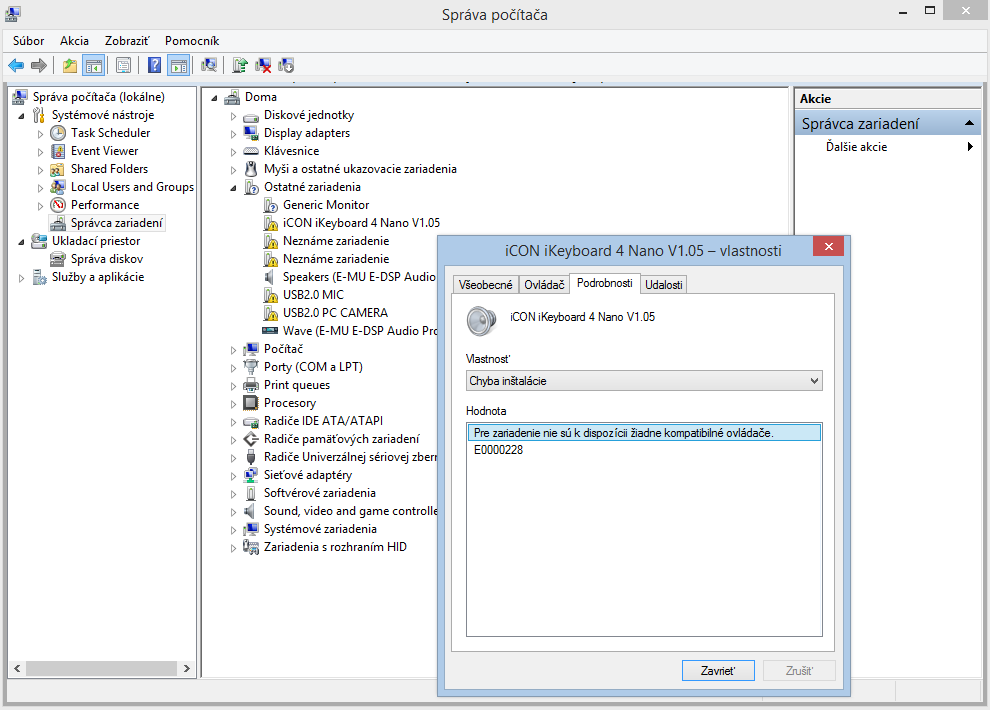990x710 pixels.
Task: Click the Back arrow toolbar icon
Action: pos(16,65)
